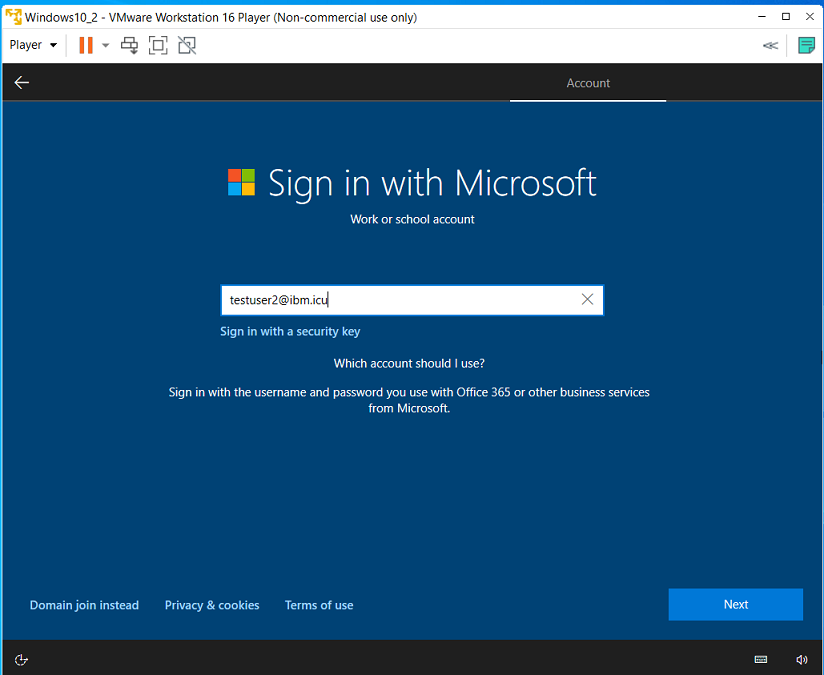
Task: Click the touch keyboard icon
Action: click(x=760, y=659)
